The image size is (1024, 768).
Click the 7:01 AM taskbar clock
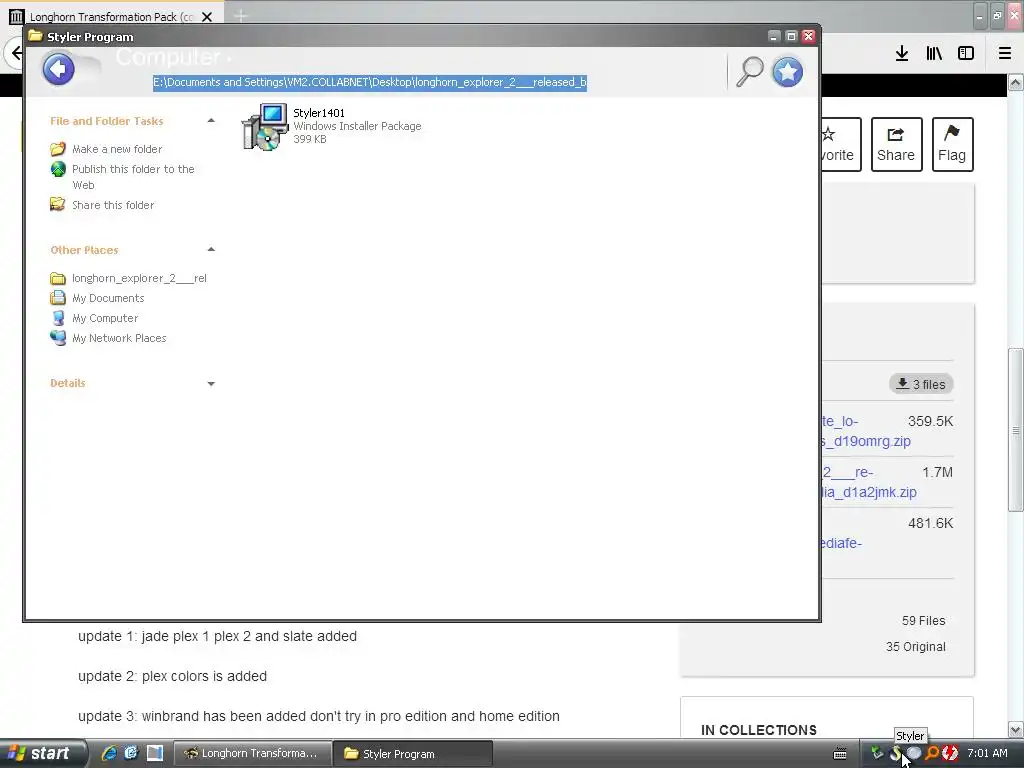point(987,753)
